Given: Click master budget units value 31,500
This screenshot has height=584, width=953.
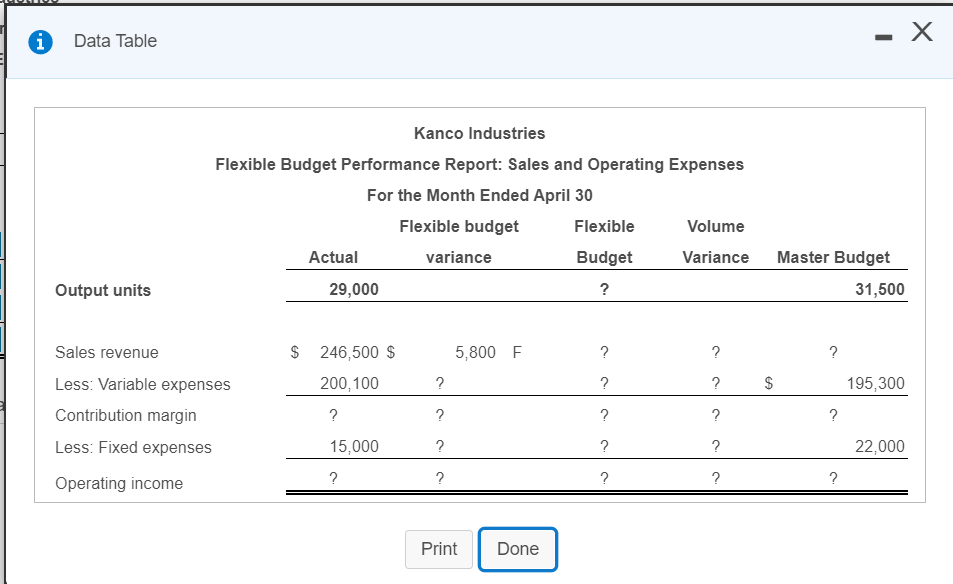Looking at the screenshot, I should [879, 289].
